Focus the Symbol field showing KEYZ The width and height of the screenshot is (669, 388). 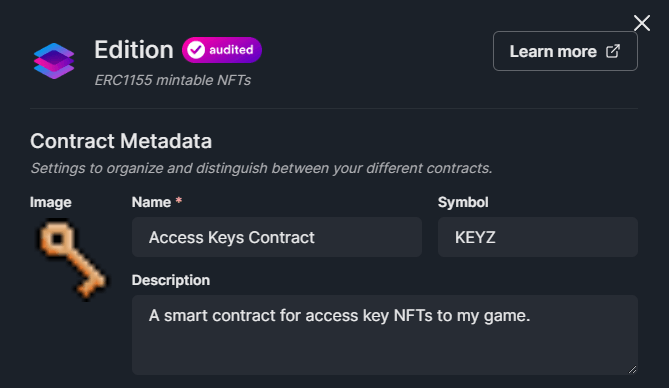pyautogui.click(x=538, y=237)
